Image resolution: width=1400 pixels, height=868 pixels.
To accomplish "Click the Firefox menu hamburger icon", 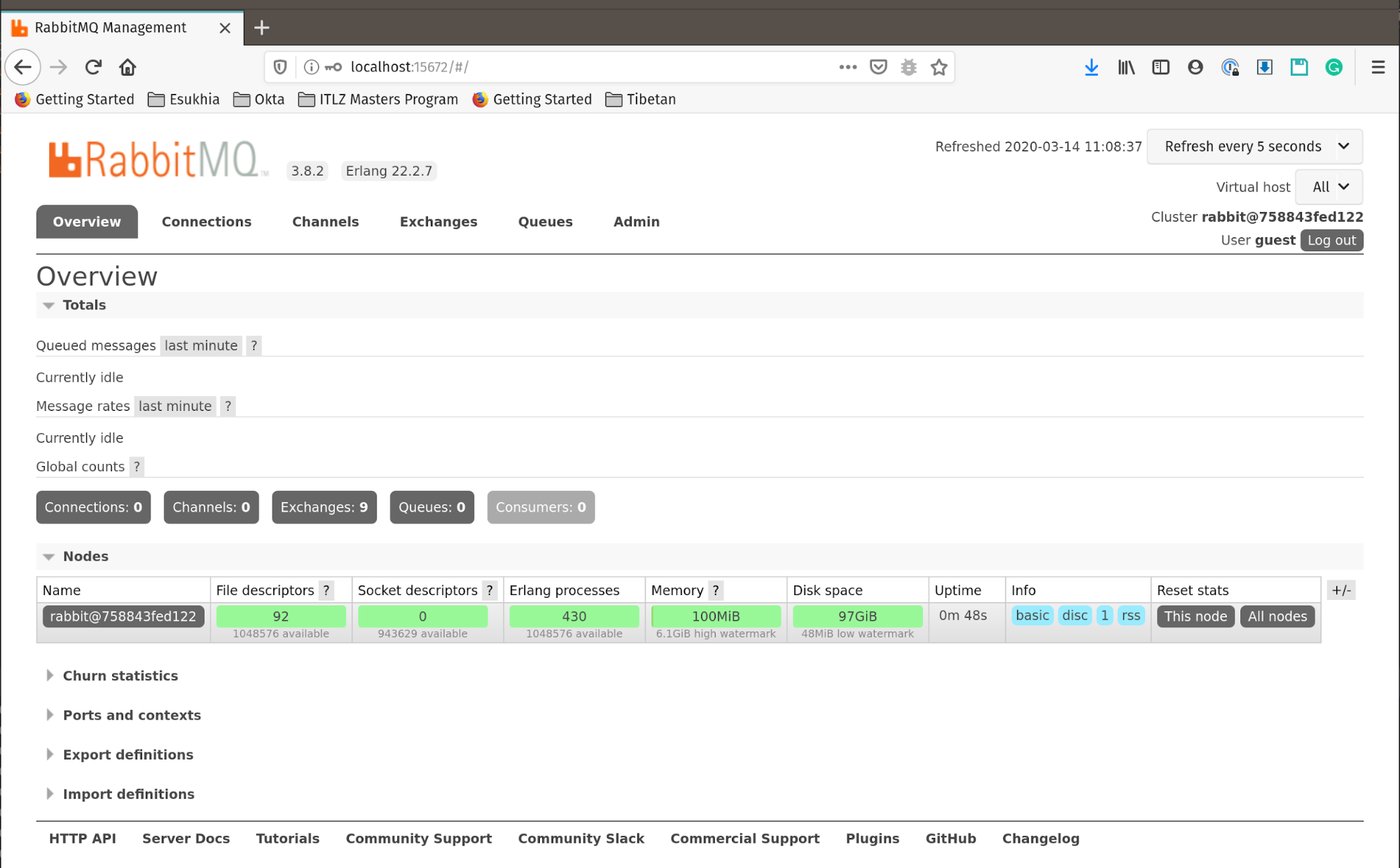I will click(x=1378, y=67).
